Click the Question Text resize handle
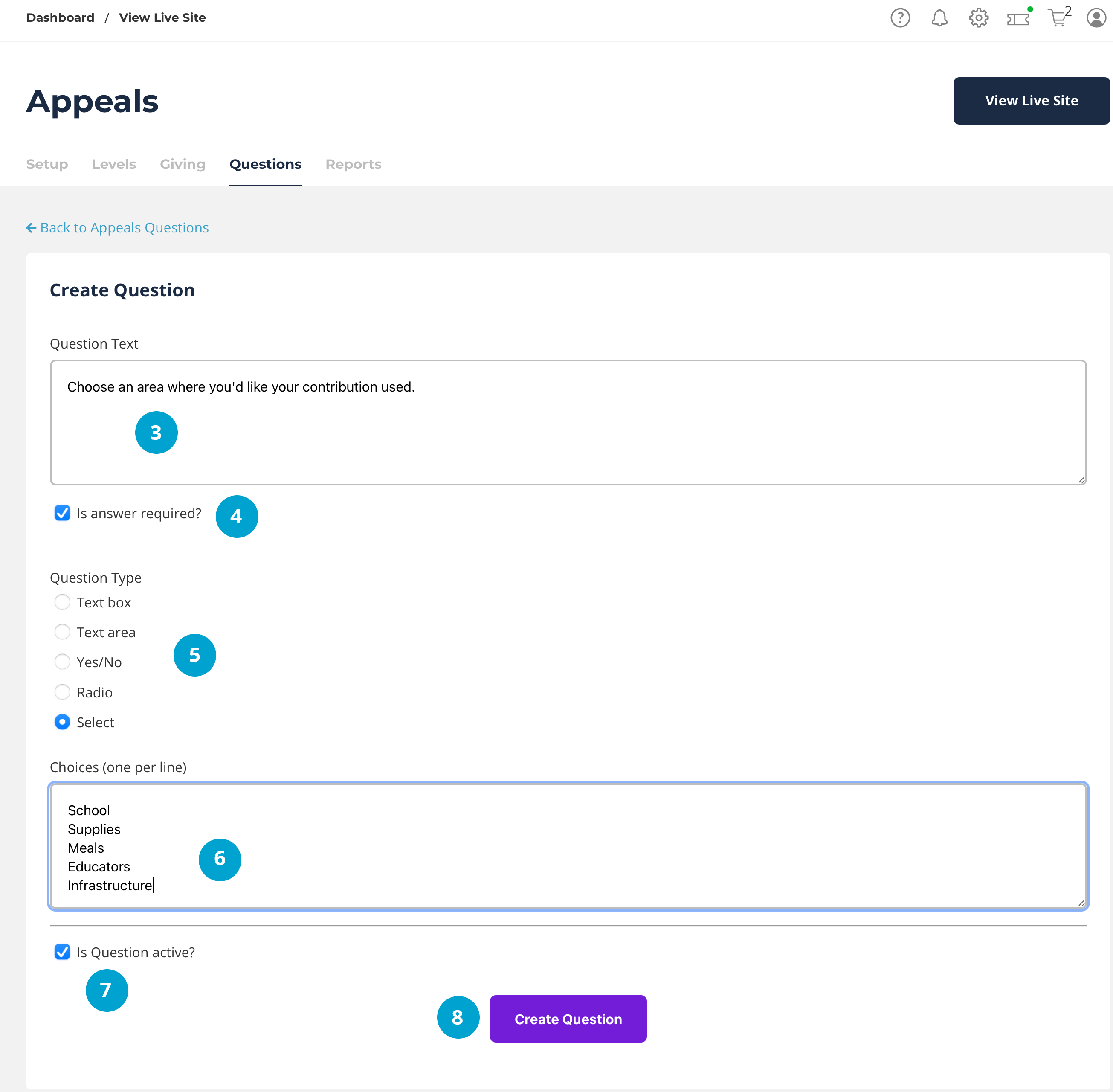 pos(1081,480)
